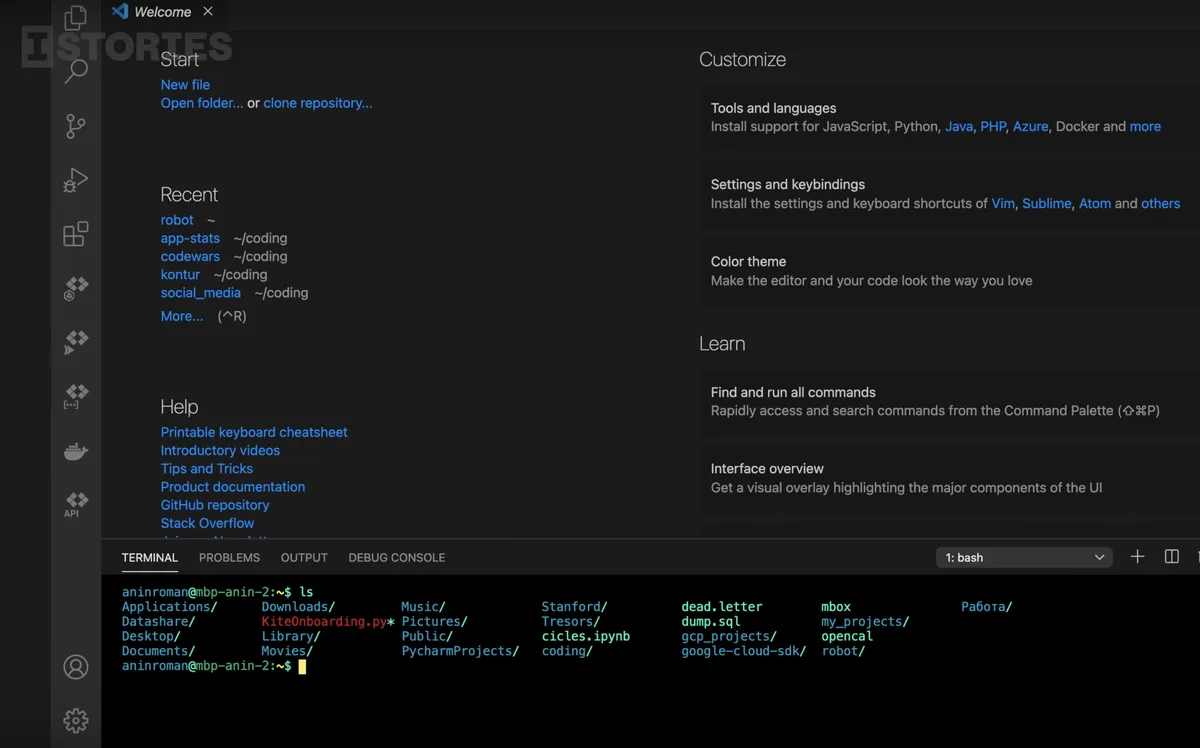The width and height of the screenshot is (1200, 748).
Task: Open the Accounts icon
Action: pyautogui.click(x=76, y=667)
